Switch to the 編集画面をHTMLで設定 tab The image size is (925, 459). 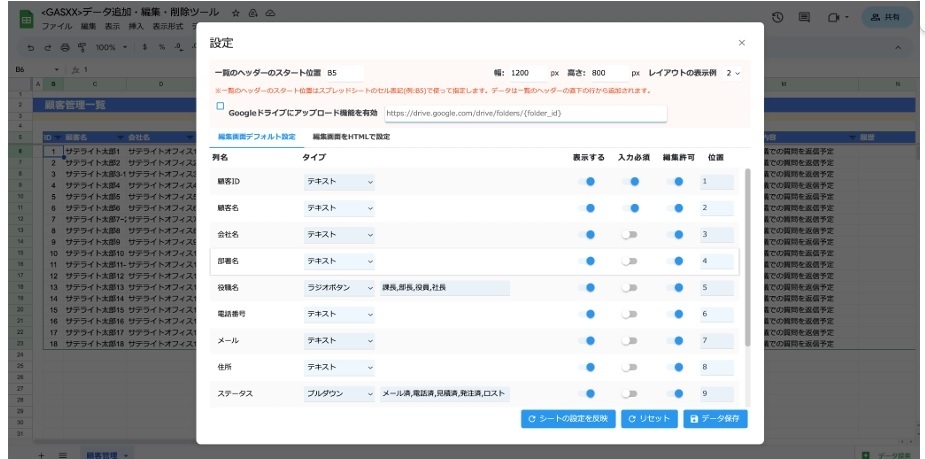351,136
